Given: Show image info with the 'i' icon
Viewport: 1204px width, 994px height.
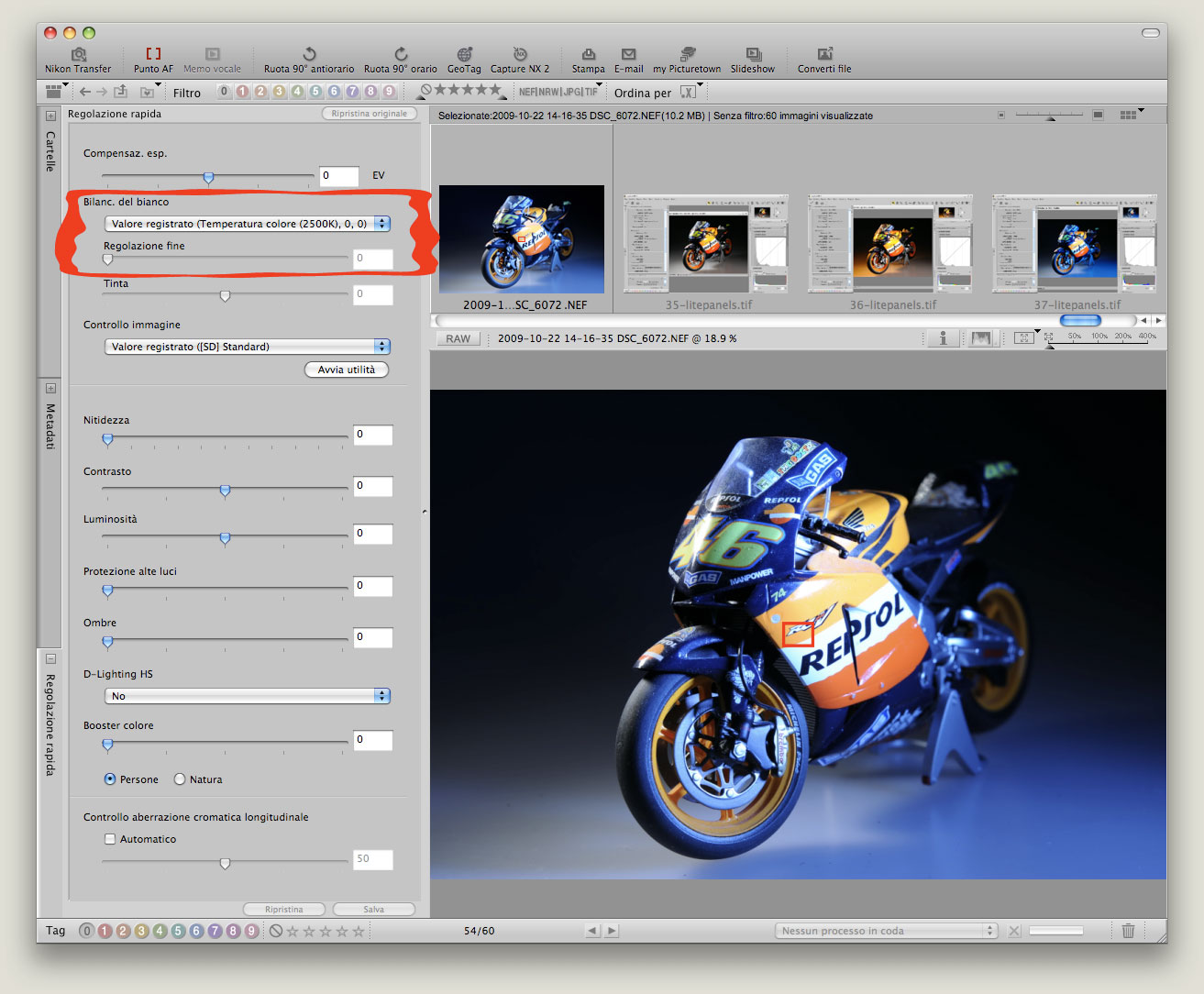Looking at the screenshot, I should tap(943, 338).
